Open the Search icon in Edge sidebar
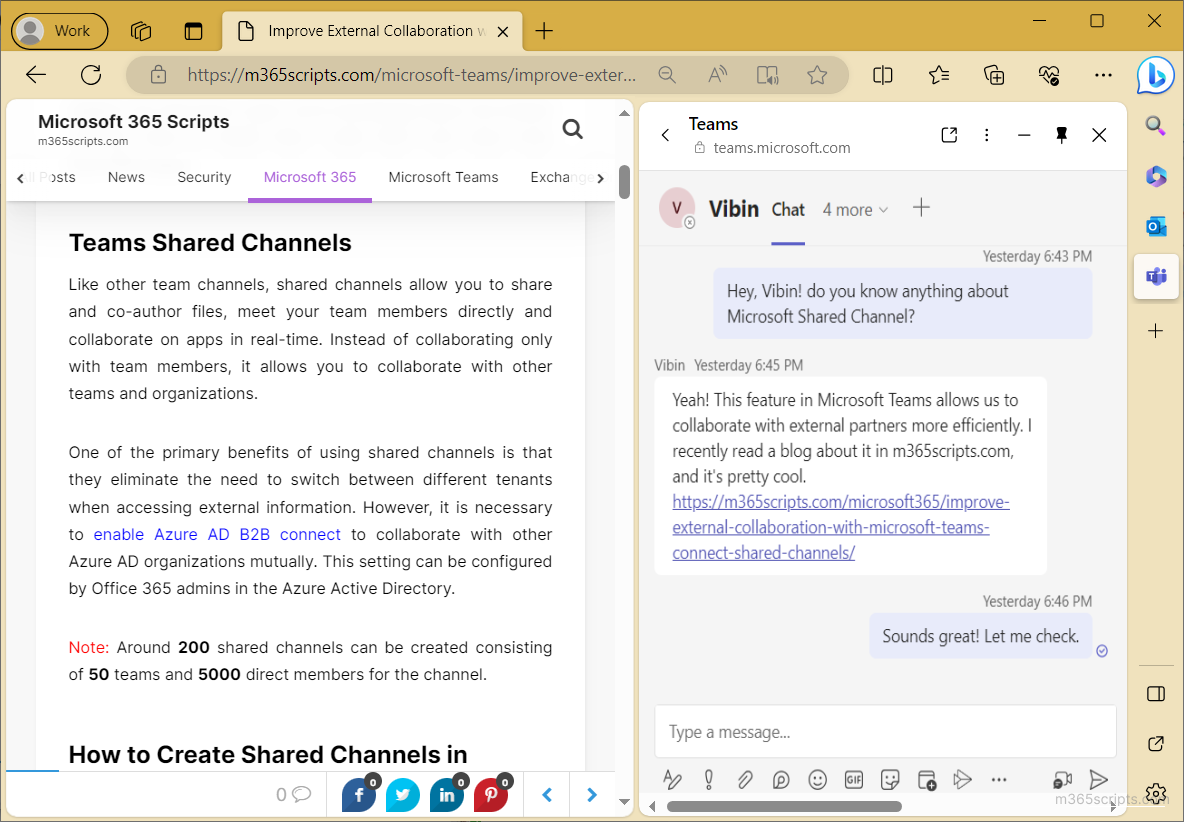The width and height of the screenshot is (1184, 822). pos(1155,125)
